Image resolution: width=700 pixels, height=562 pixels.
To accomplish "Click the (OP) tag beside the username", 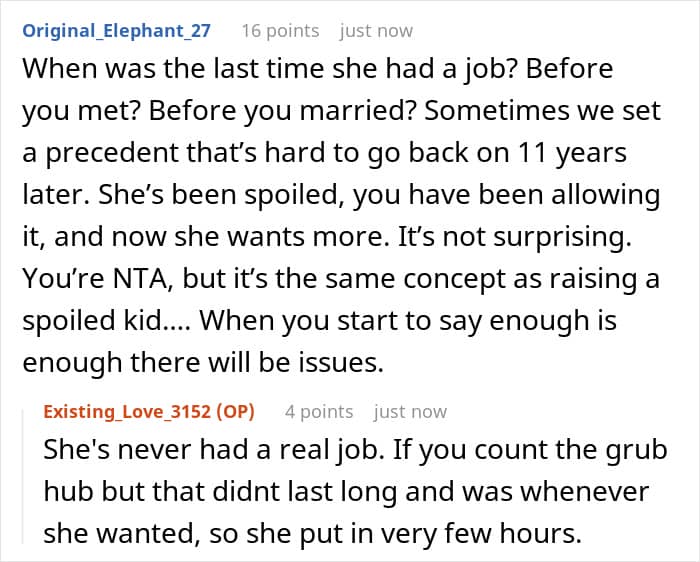I will pos(236,411).
